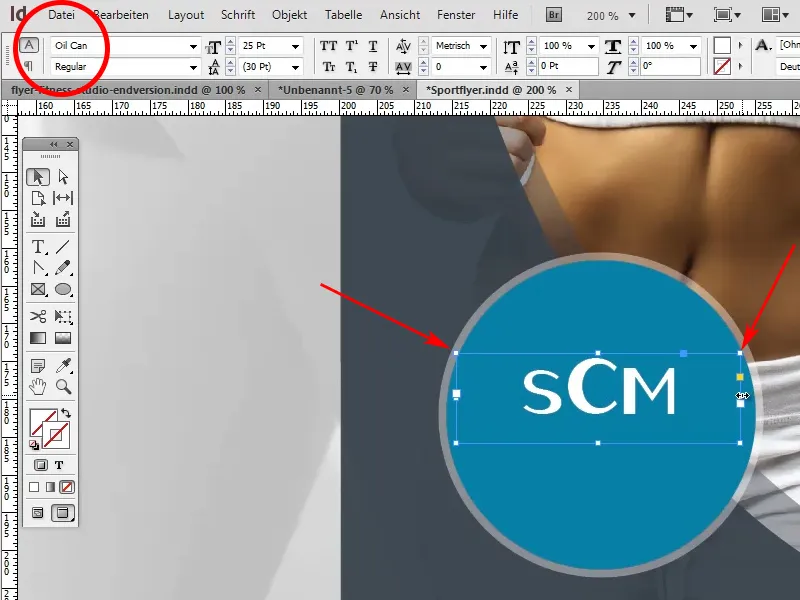Select the Ellipse tool
Screen dimensions: 800x600
63,289
